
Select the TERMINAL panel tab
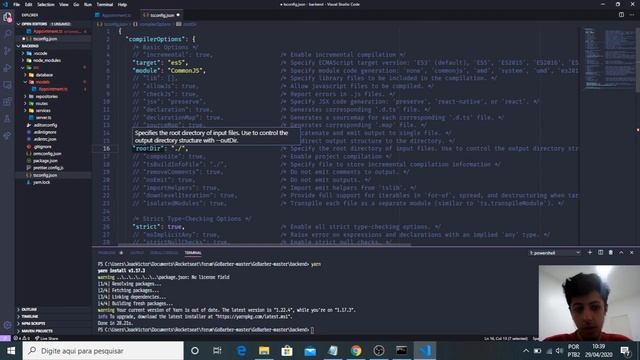point(193,253)
